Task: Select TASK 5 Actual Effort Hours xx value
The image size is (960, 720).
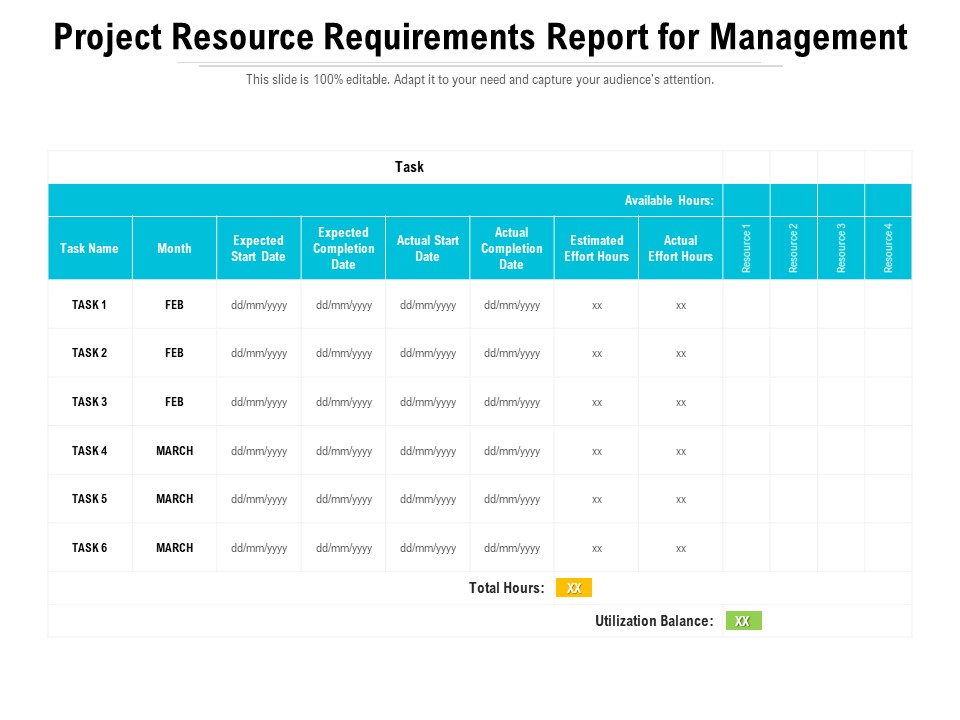Action: (x=681, y=500)
